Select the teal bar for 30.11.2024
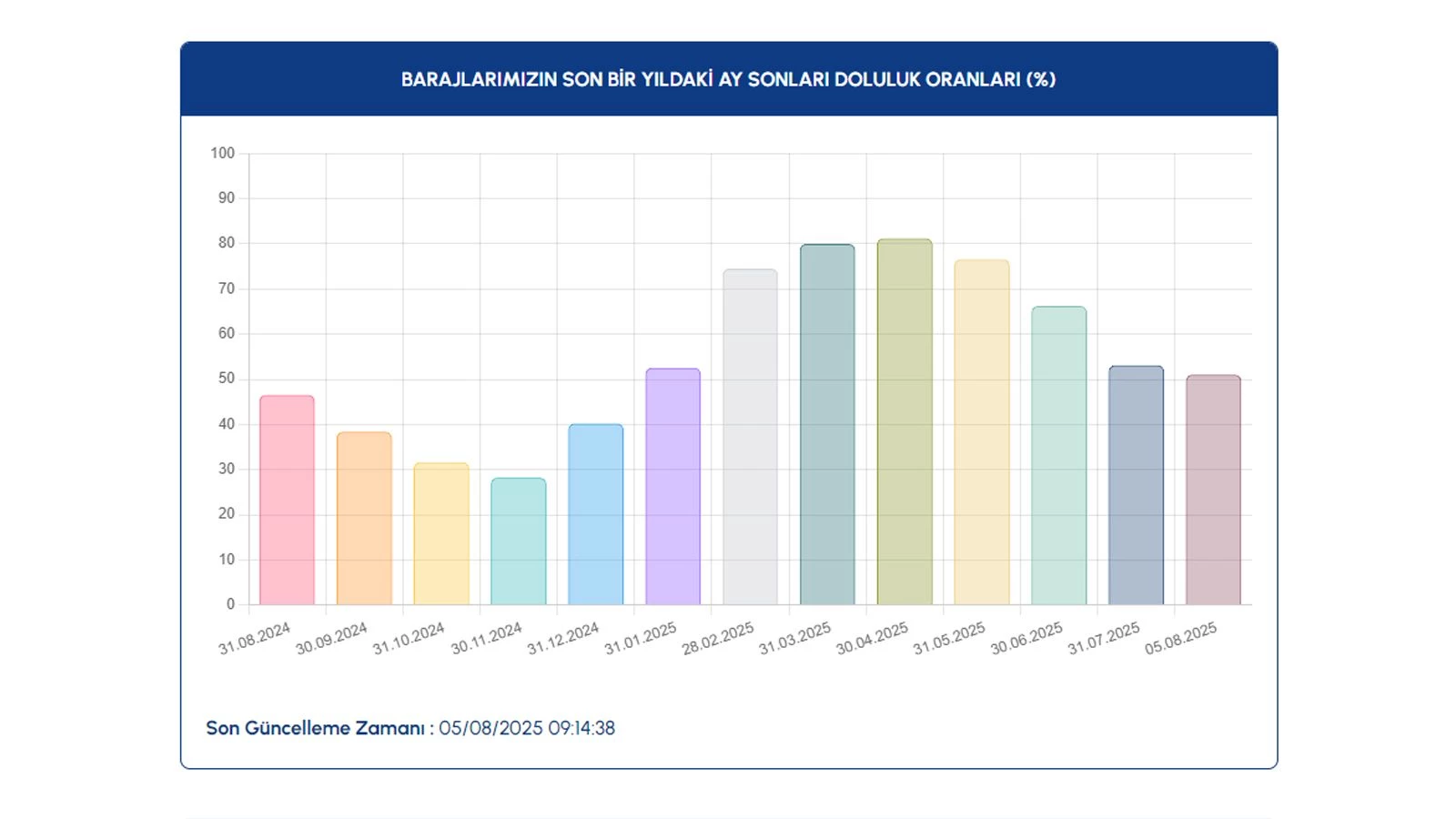The height and width of the screenshot is (819, 1456). click(x=519, y=541)
